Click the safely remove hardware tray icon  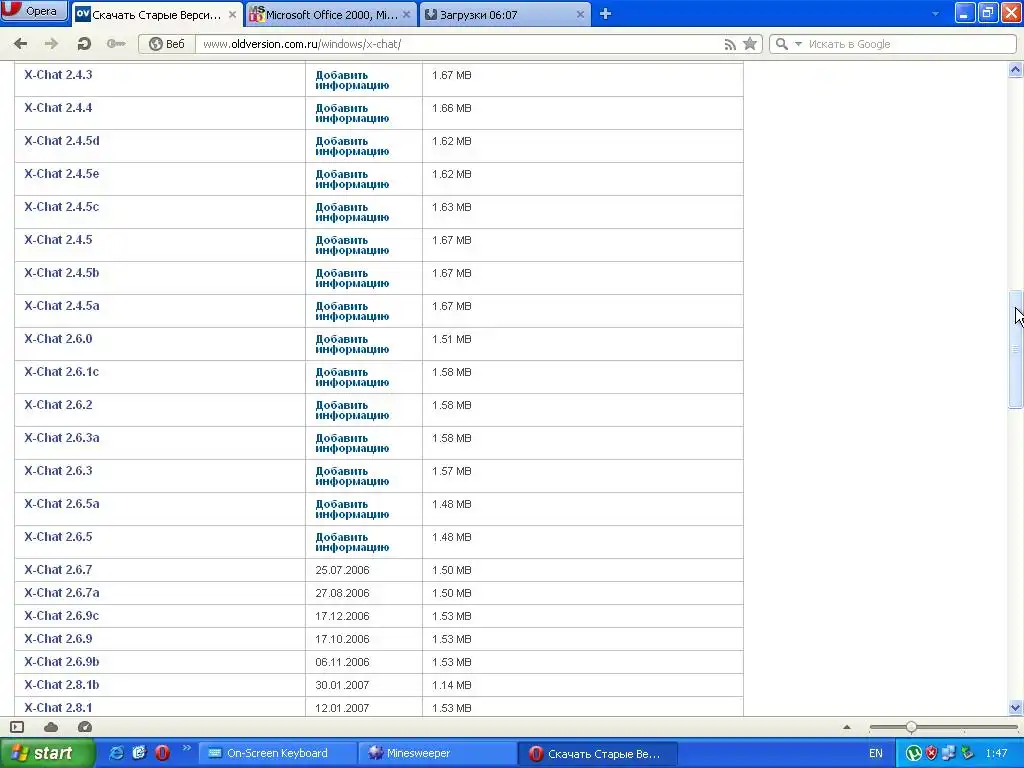(967, 753)
